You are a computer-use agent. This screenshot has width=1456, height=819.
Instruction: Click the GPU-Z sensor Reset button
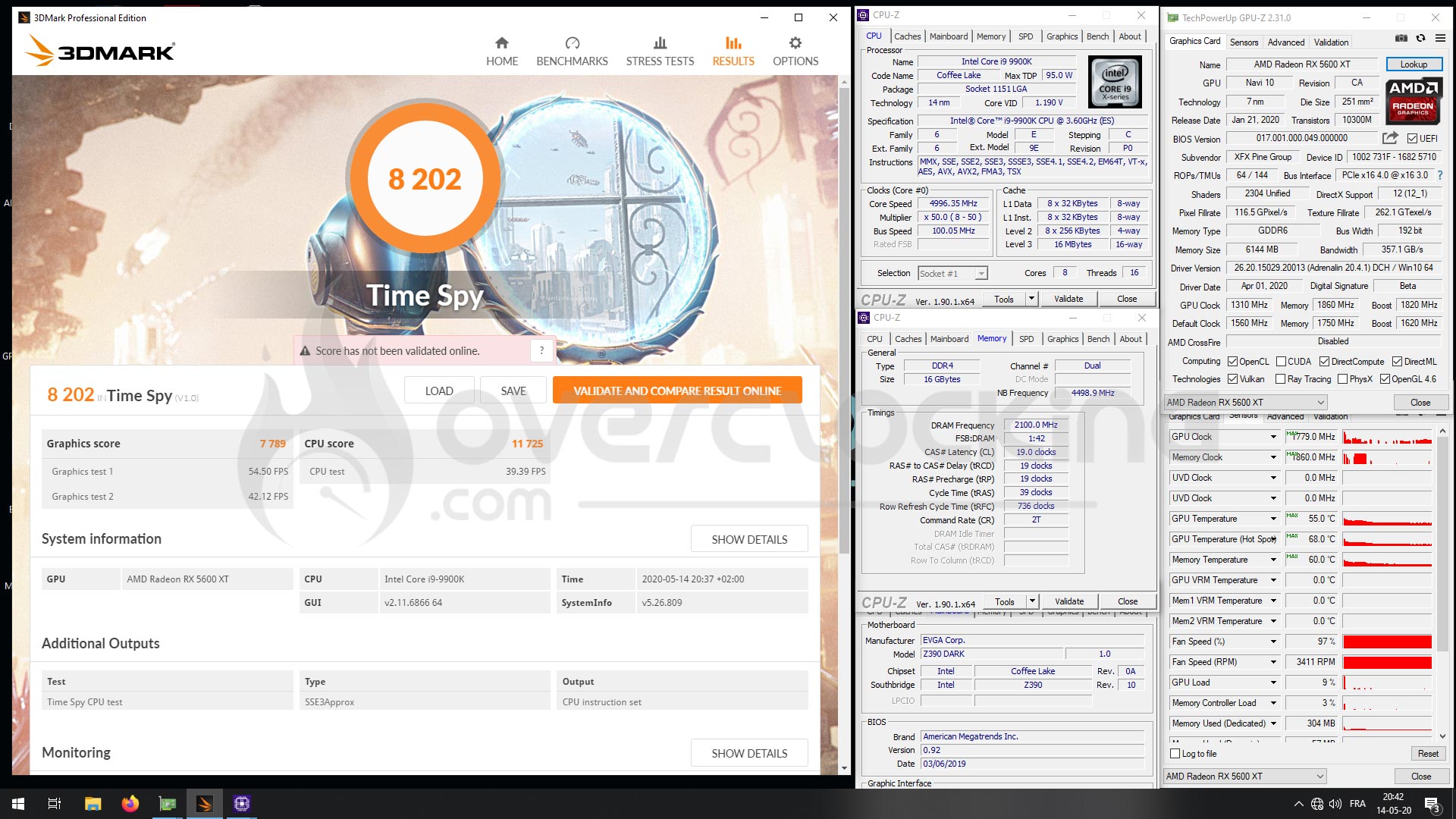[x=1428, y=754]
